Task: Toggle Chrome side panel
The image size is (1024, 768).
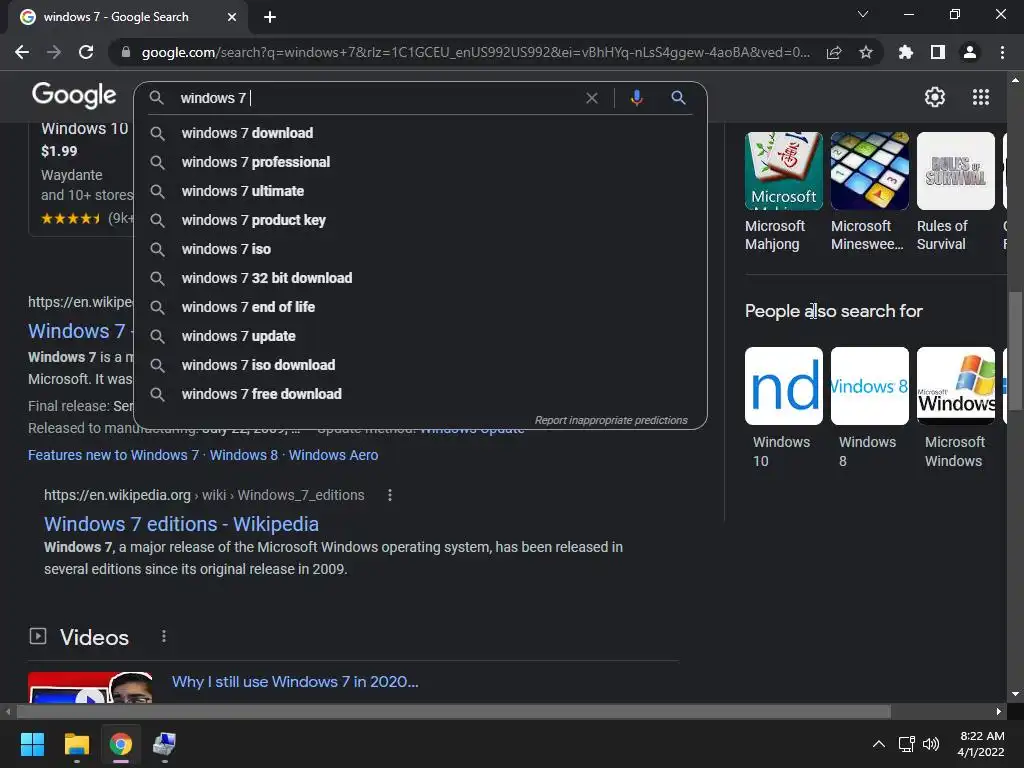Action: pos(938,52)
